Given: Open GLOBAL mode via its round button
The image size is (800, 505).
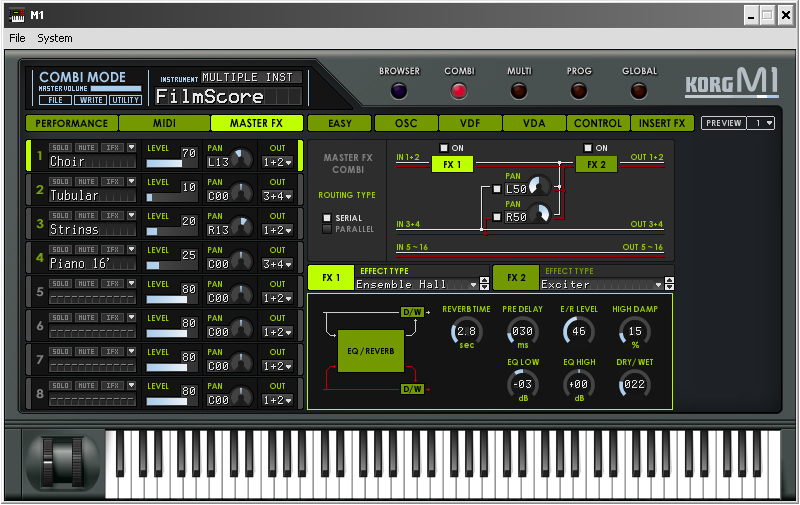Looking at the screenshot, I should click(639, 91).
